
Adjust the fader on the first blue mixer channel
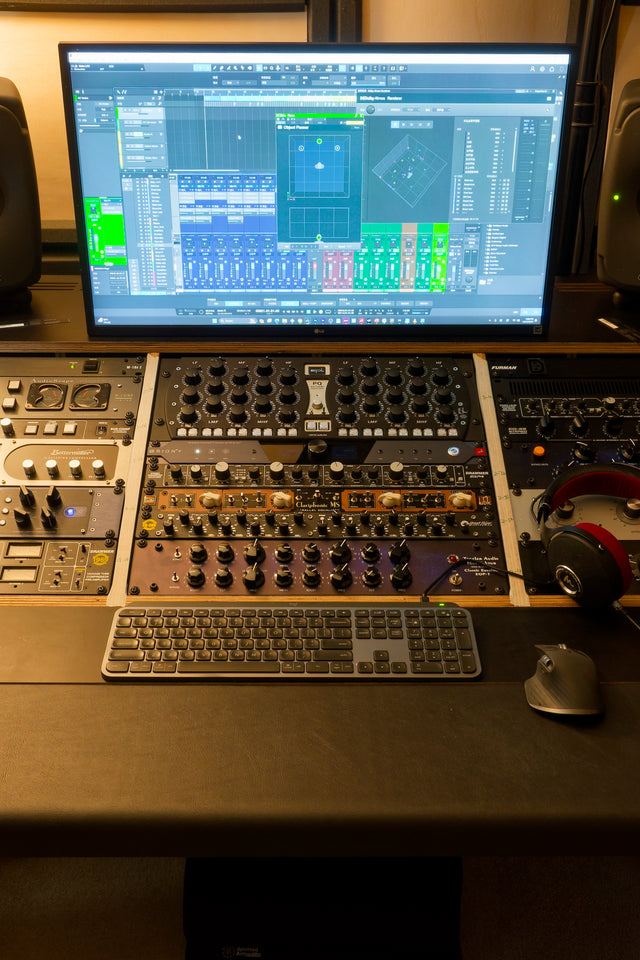point(189,269)
